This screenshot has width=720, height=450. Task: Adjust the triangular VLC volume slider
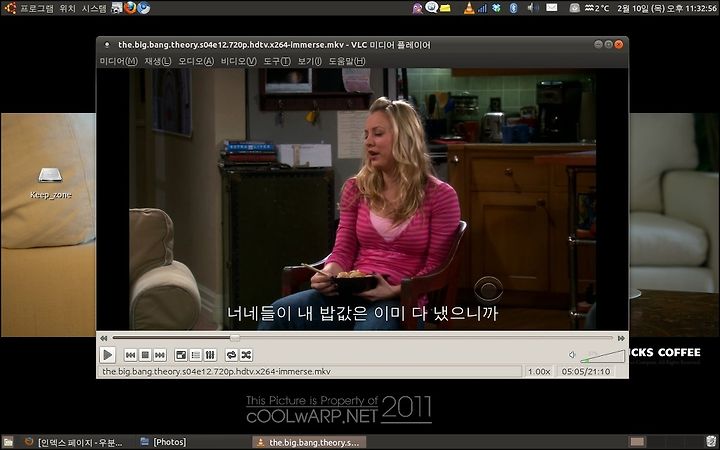[602, 356]
